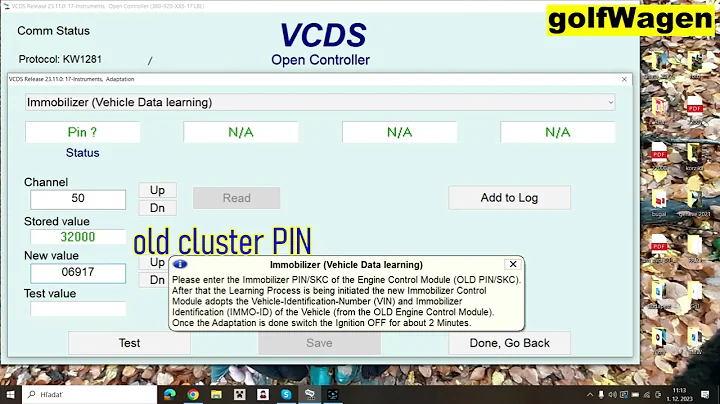
Task: Click the Save button
Action: pyautogui.click(x=319, y=343)
